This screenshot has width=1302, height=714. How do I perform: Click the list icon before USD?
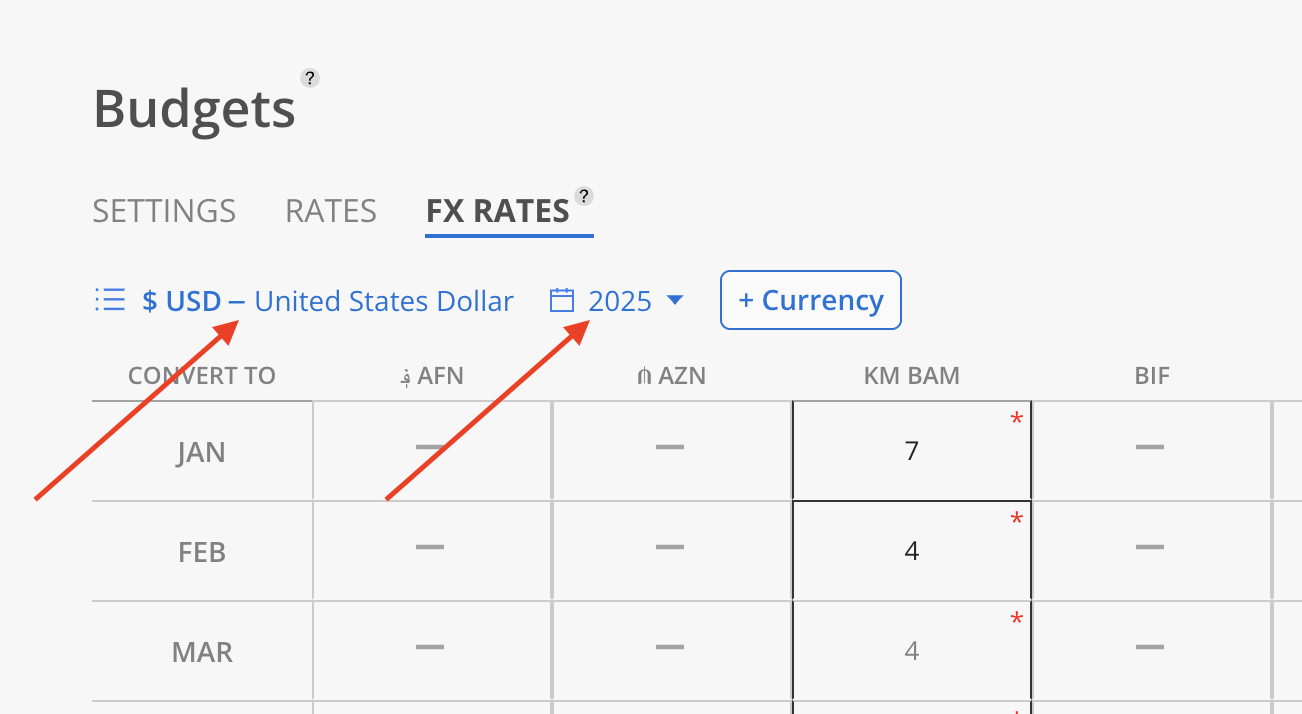[110, 300]
